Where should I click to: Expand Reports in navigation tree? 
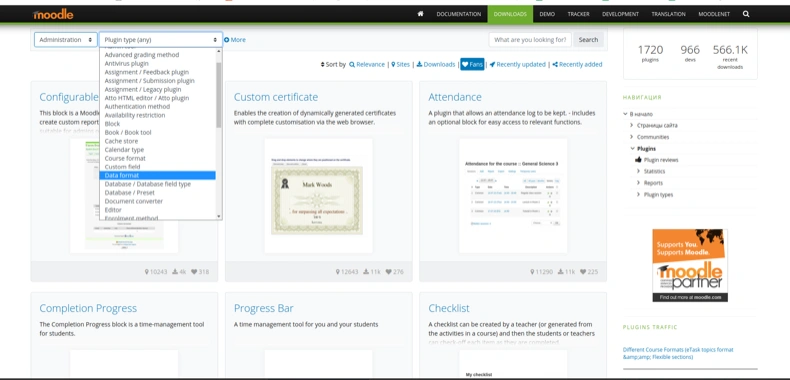pyautogui.click(x=638, y=183)
